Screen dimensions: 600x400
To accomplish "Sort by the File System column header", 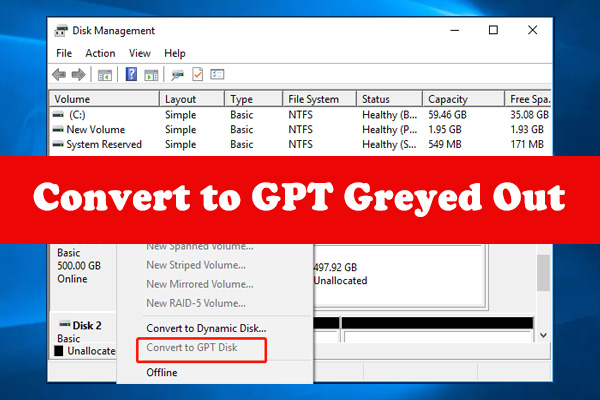I will 320,99.
